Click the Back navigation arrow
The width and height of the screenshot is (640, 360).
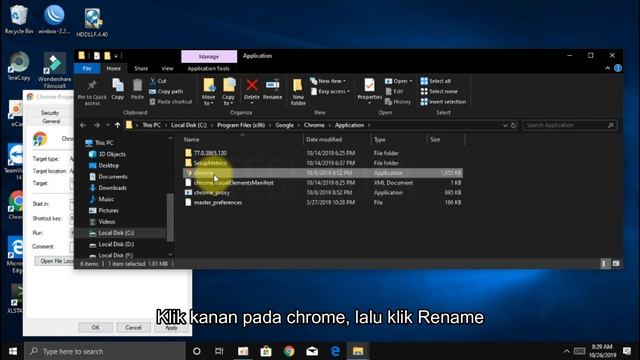[83, 125]
